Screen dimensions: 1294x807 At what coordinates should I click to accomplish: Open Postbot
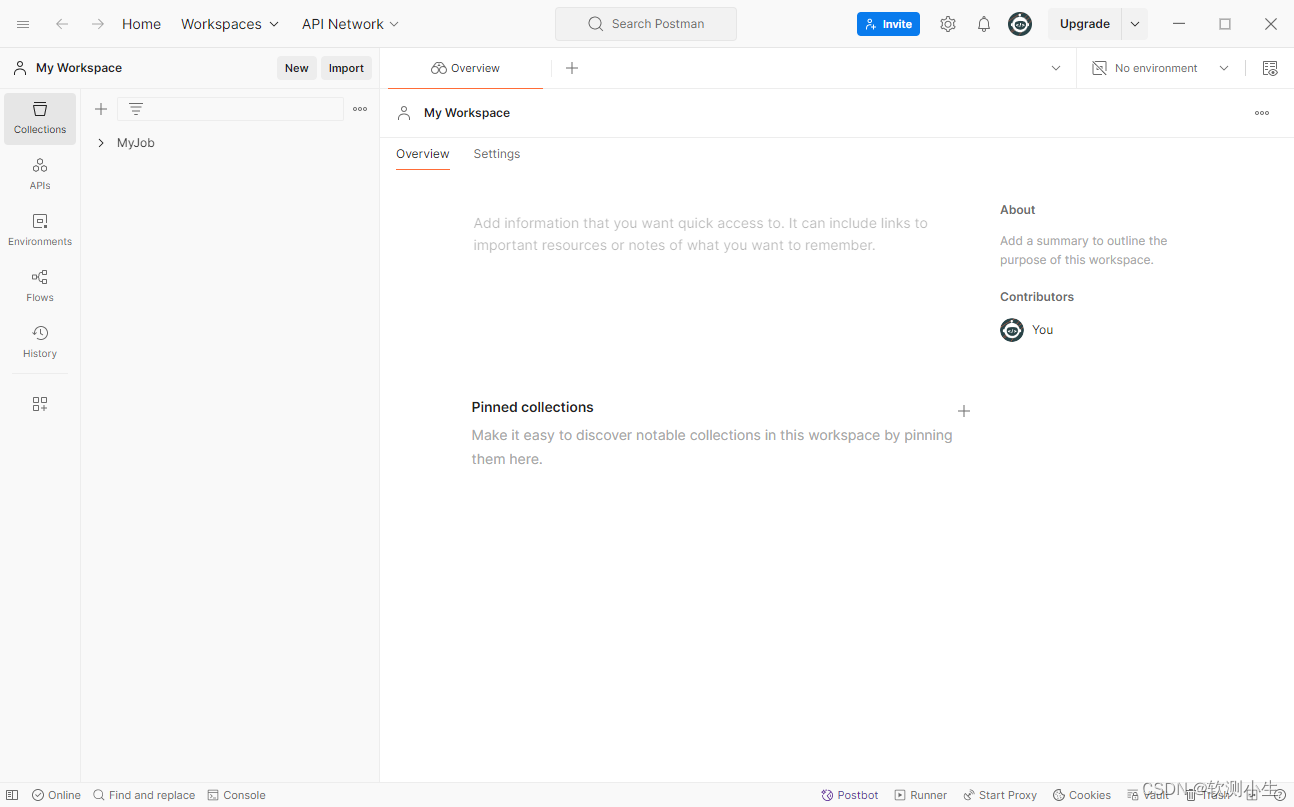(x=850, y=795)
